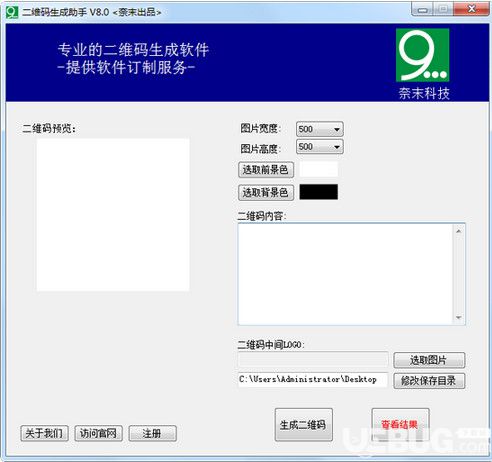The image size is (492, 462).
Task: Click the 选取背景色 button
Action: [266, 192]
